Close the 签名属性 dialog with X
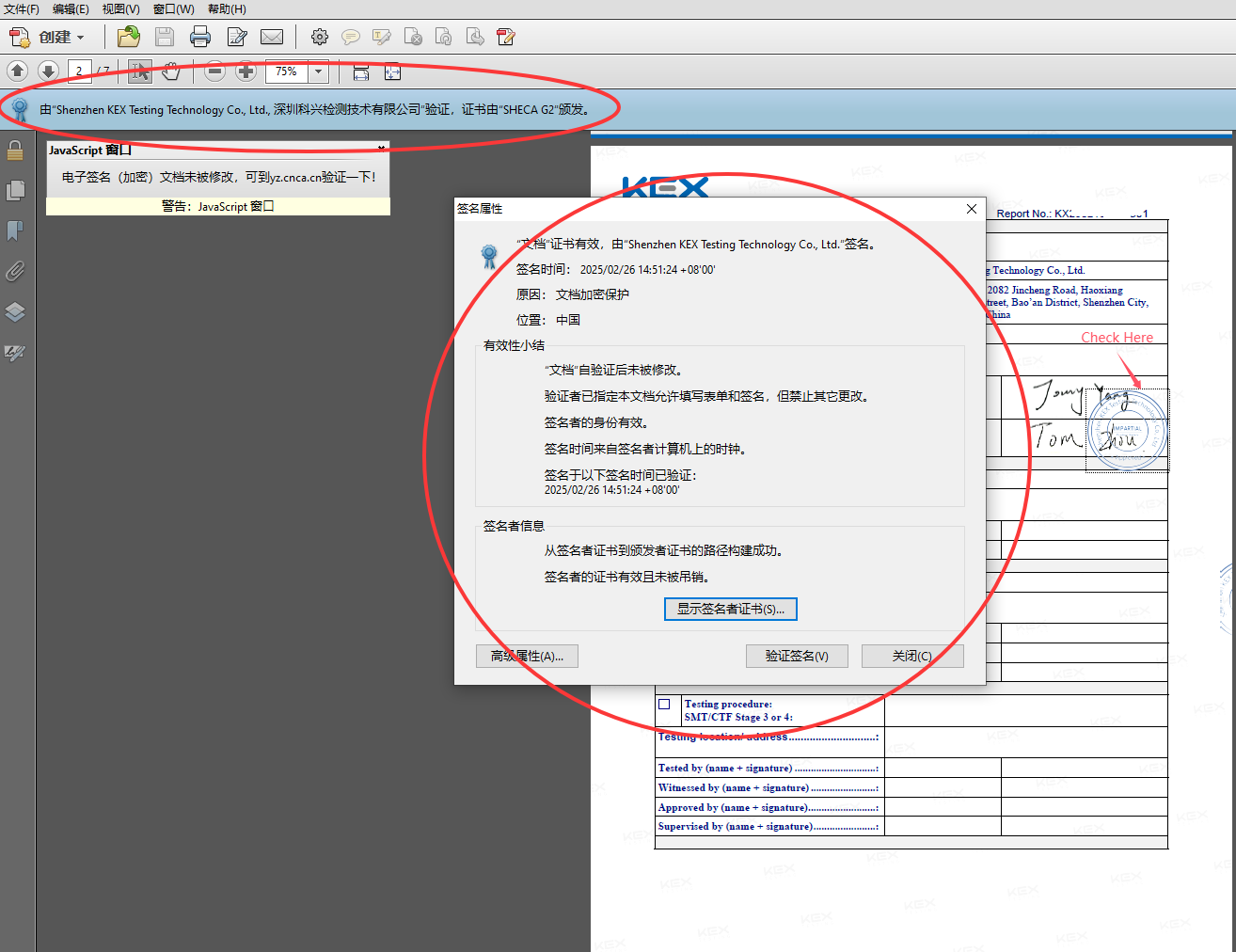The width and height of the screenshot is (1236, 952). tap(972, 209)
